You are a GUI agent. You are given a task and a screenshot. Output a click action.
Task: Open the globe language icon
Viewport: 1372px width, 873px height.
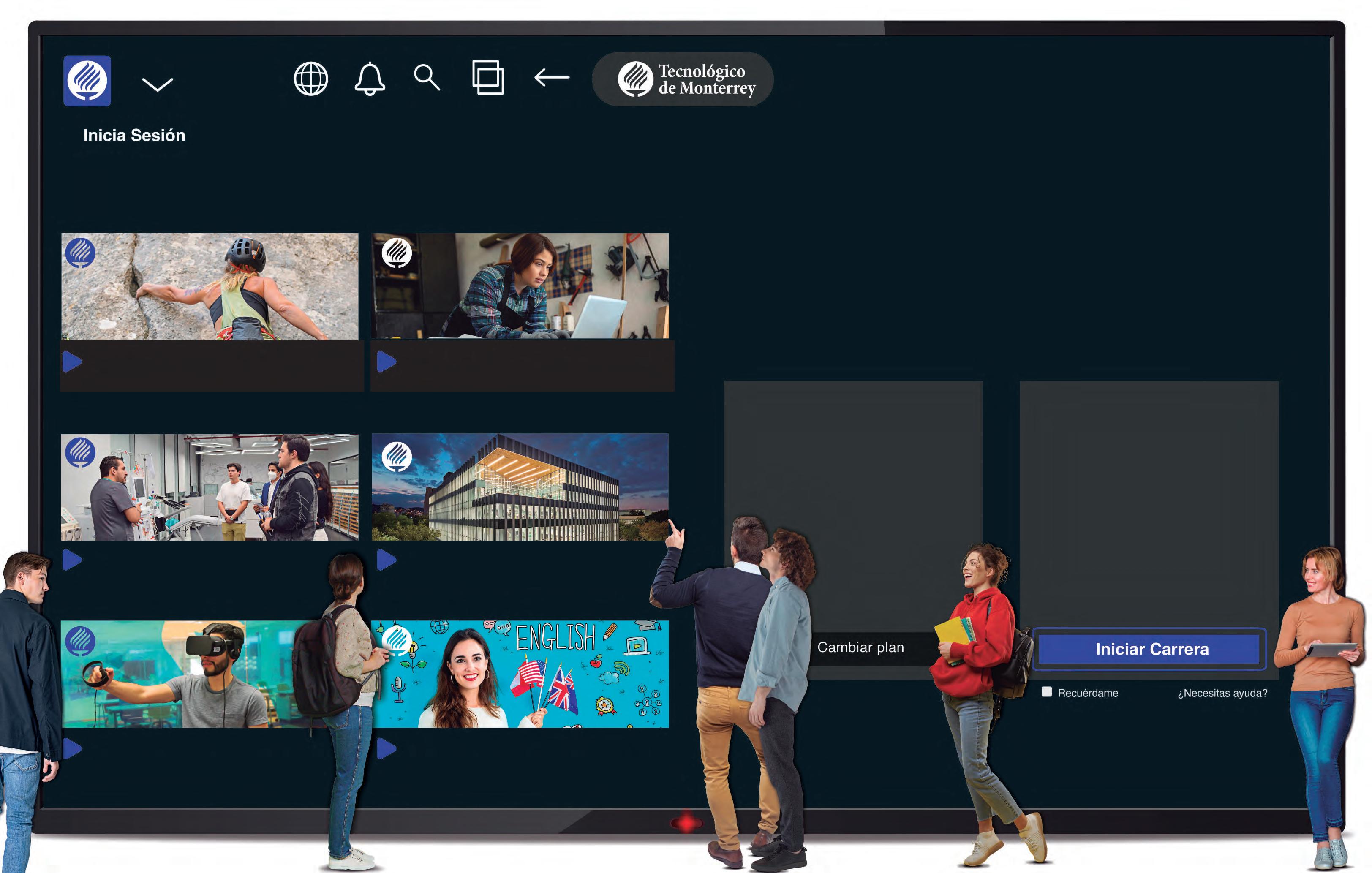[x=310, y=79]
